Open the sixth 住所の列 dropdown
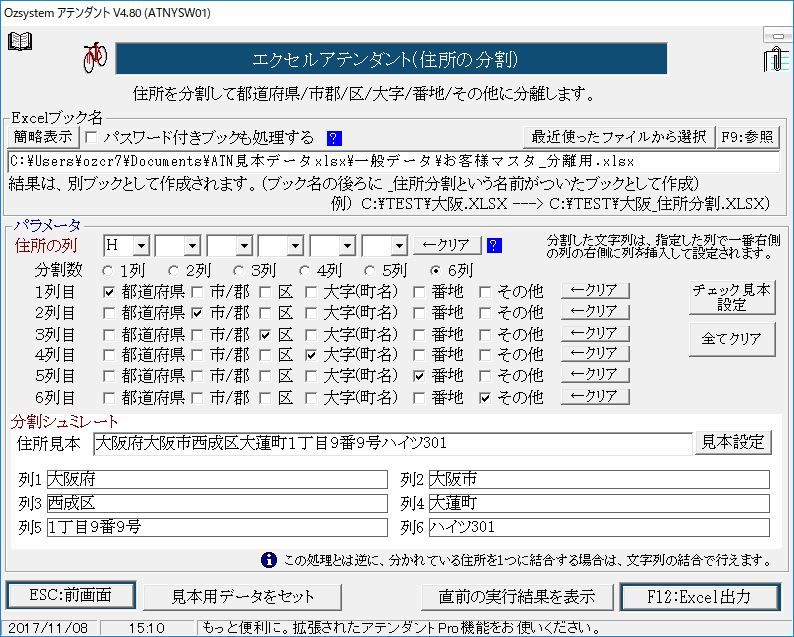This screenshot has width=794, height=637. pos(399,246)
